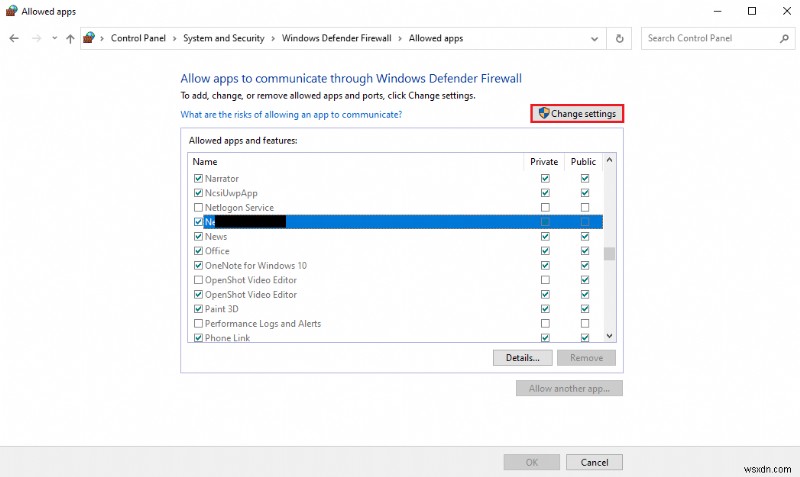
Task: Click the Private column header
Action: pos(544,162)
